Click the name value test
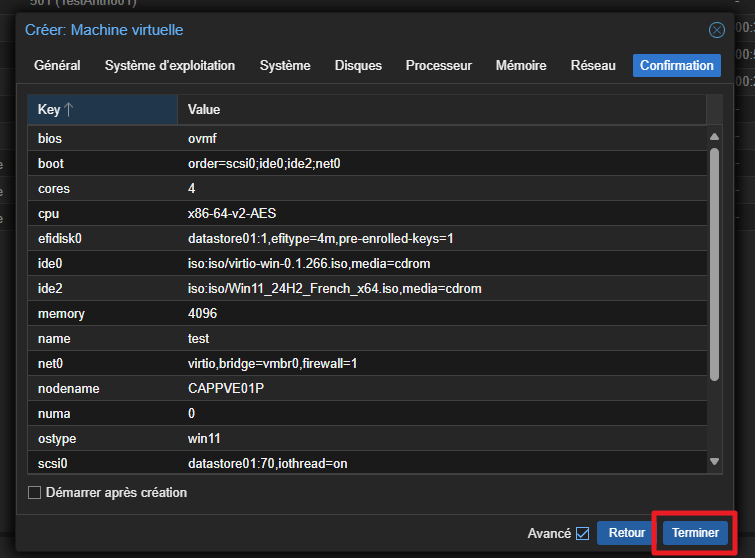Viewport: 755px width, 558px height. [198, 339]
